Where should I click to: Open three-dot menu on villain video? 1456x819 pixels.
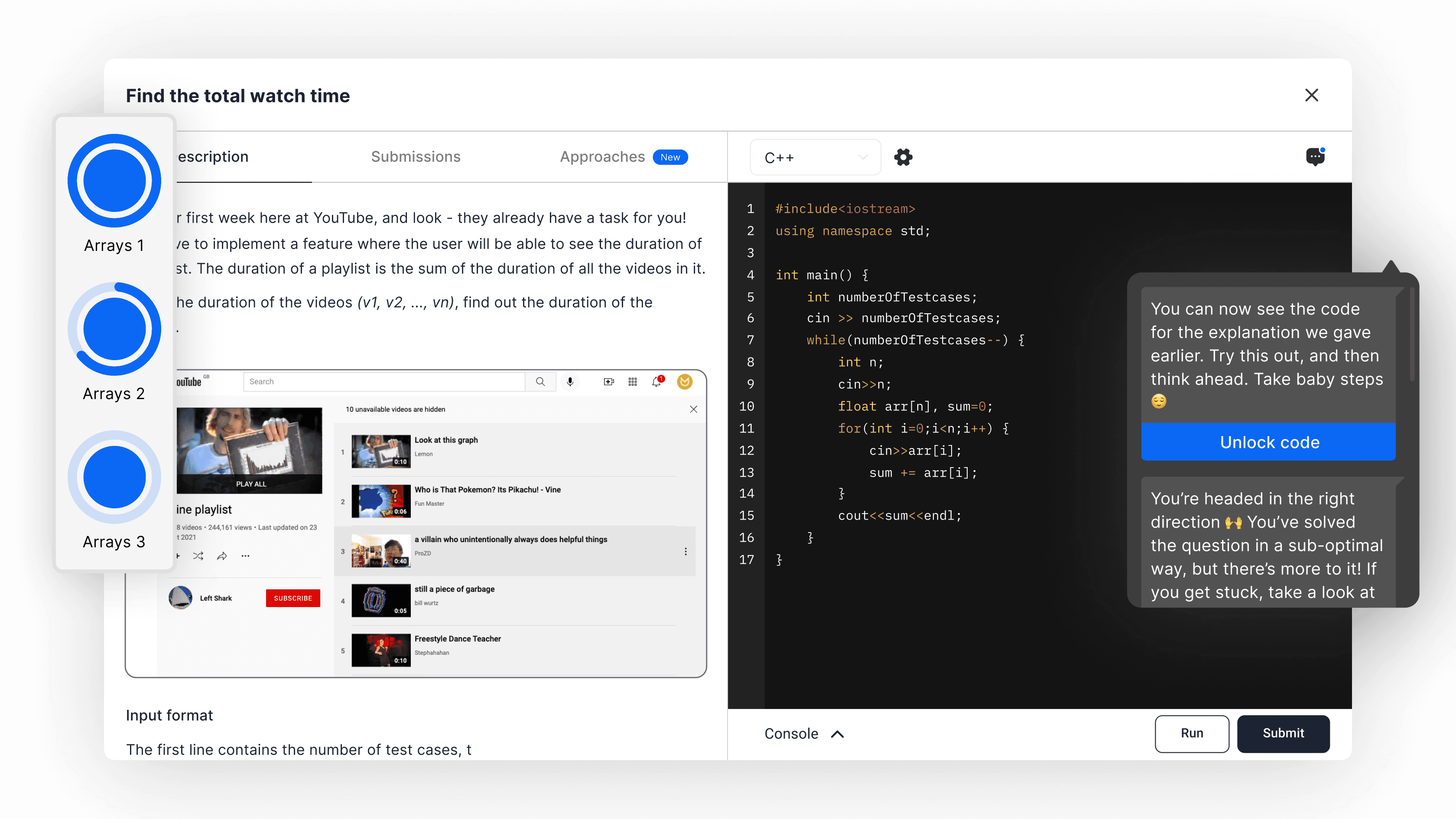tap(686, 552)
